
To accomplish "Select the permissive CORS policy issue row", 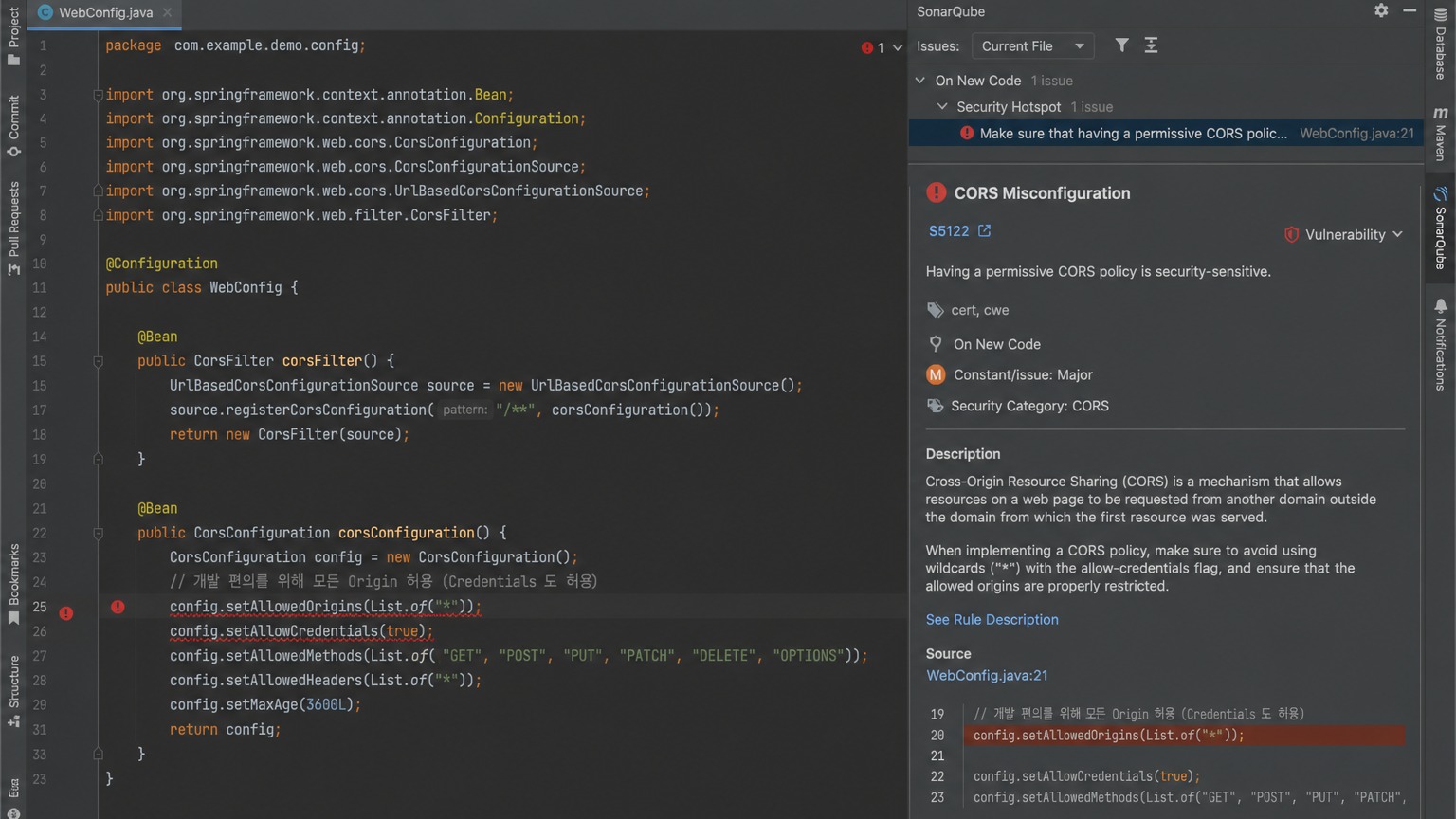I will click(1166, 134).
